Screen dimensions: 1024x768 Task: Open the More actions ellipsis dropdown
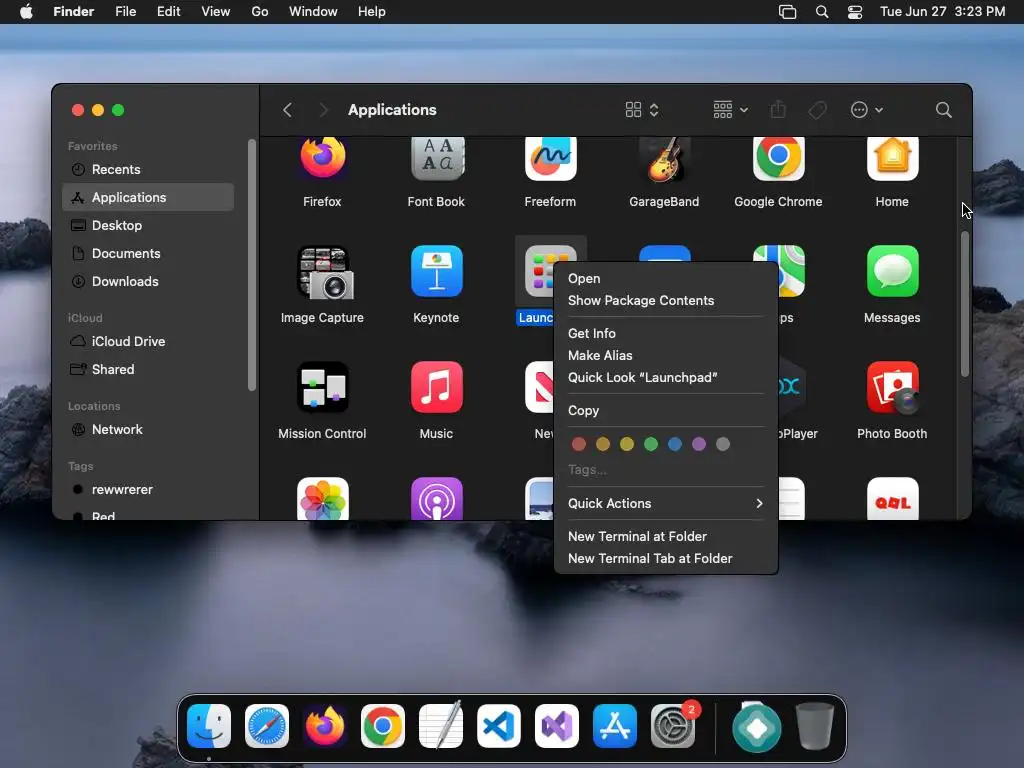point(867,110)
